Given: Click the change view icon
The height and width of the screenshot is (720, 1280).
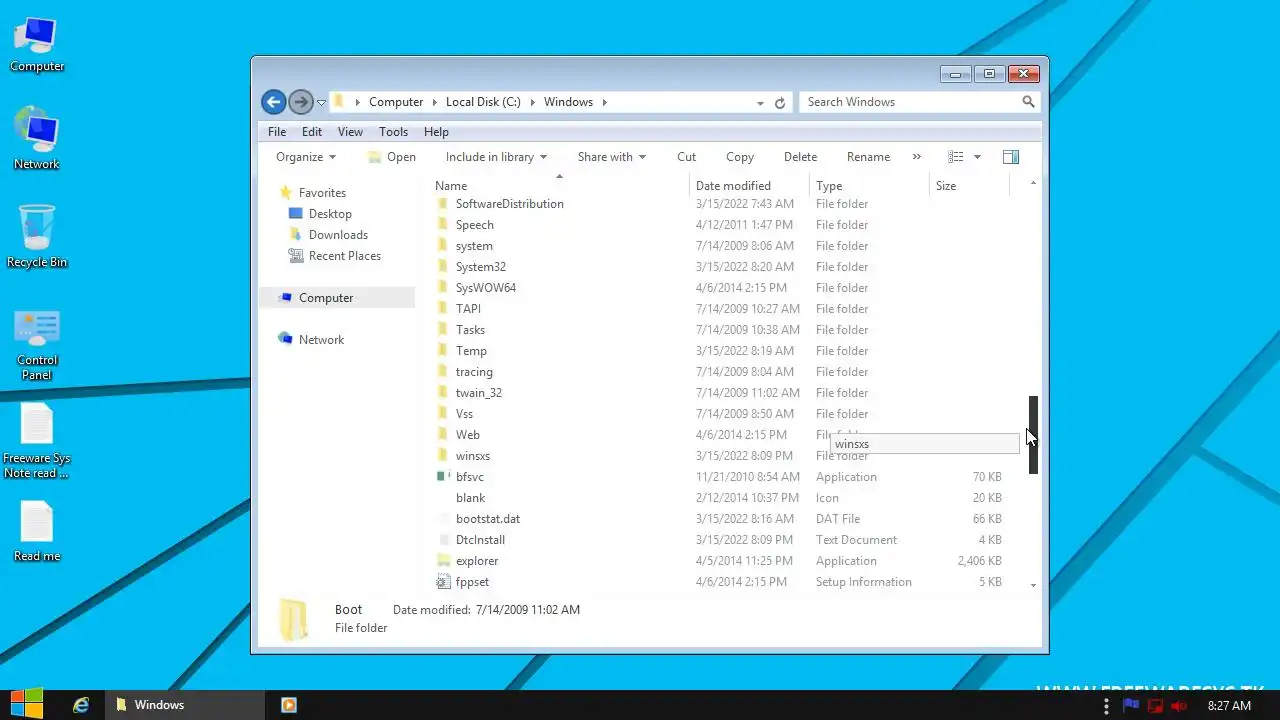Looking at the screenshot, I should (x=956, y=157).
